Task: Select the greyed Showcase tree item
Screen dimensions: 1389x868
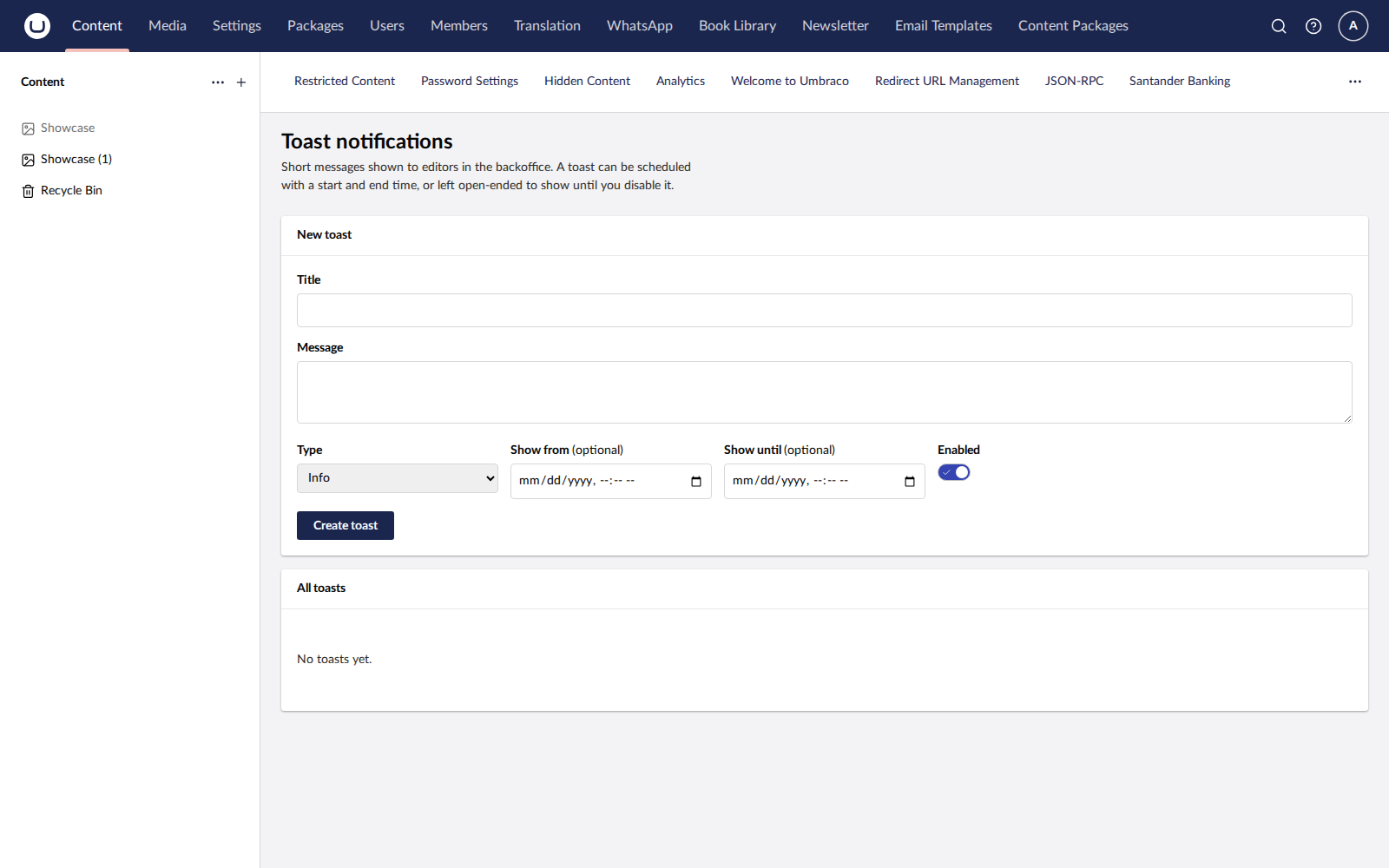Action: point(68,128)
